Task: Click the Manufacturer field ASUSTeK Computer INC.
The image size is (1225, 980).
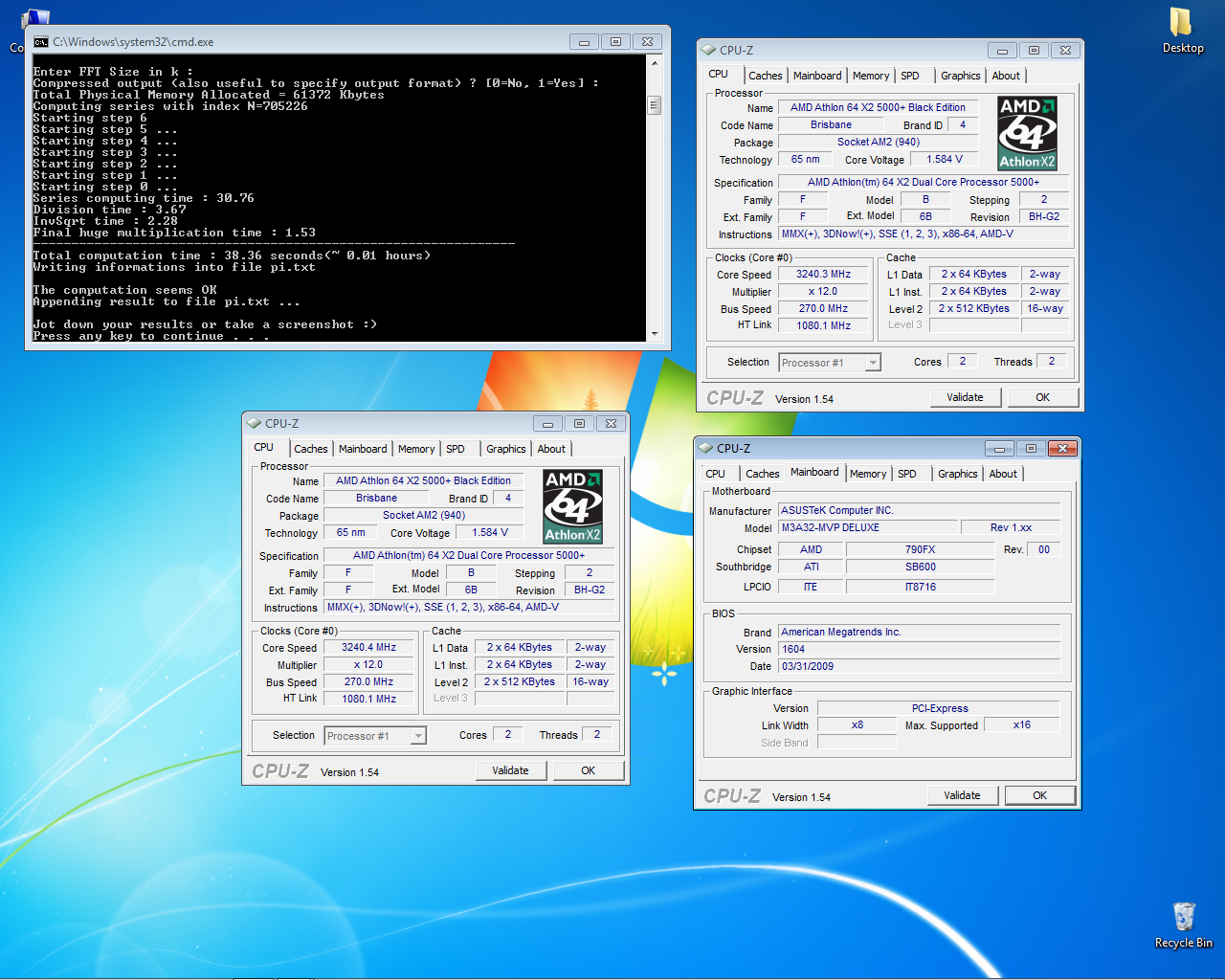Action: pos(920,510)
